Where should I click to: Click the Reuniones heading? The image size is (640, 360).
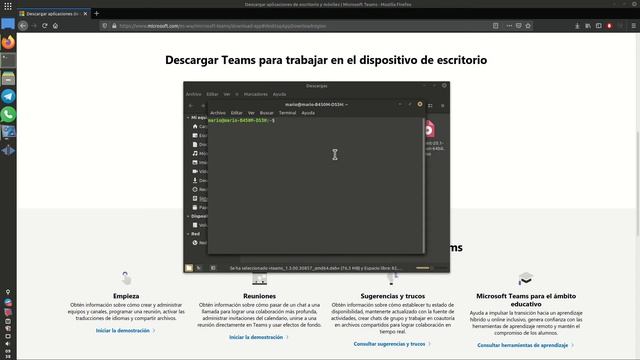tap(259, 296)
